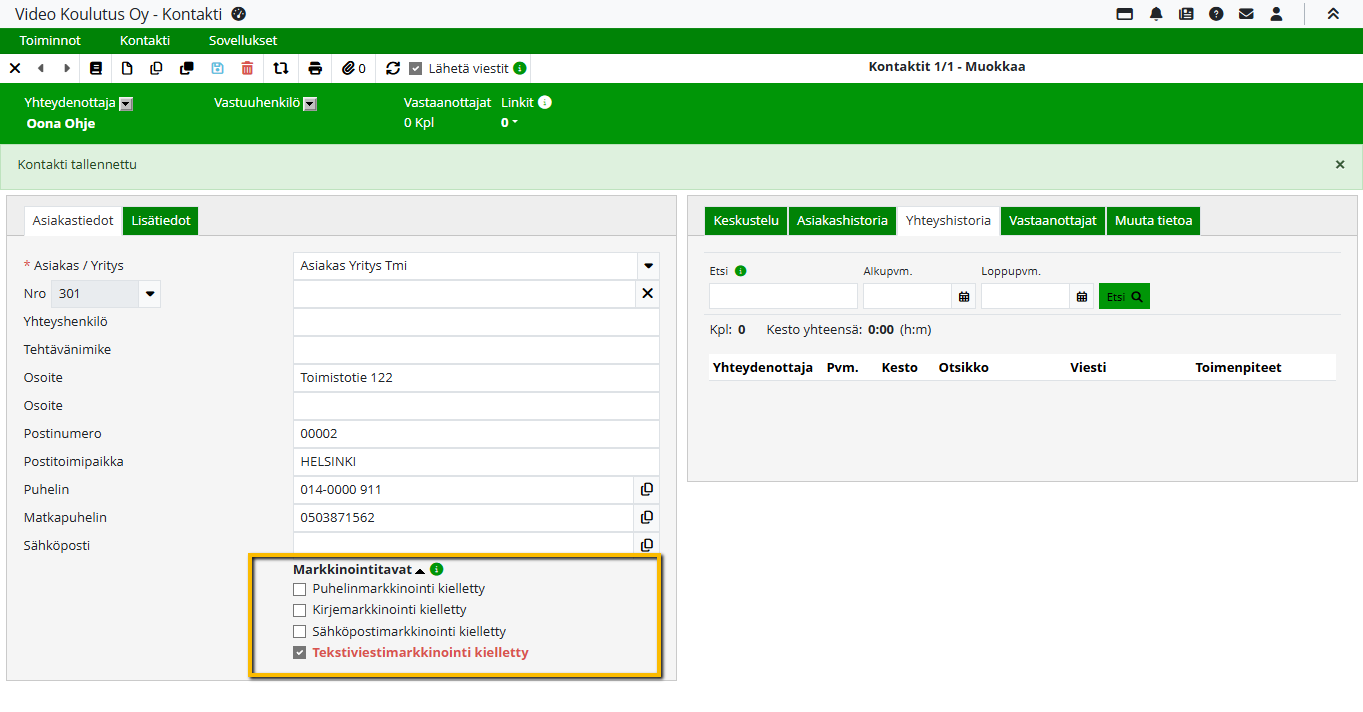Click the refresh arrows icon in toolbar
This screenshot has width=1363, height=712.
(x=393, y=68)
